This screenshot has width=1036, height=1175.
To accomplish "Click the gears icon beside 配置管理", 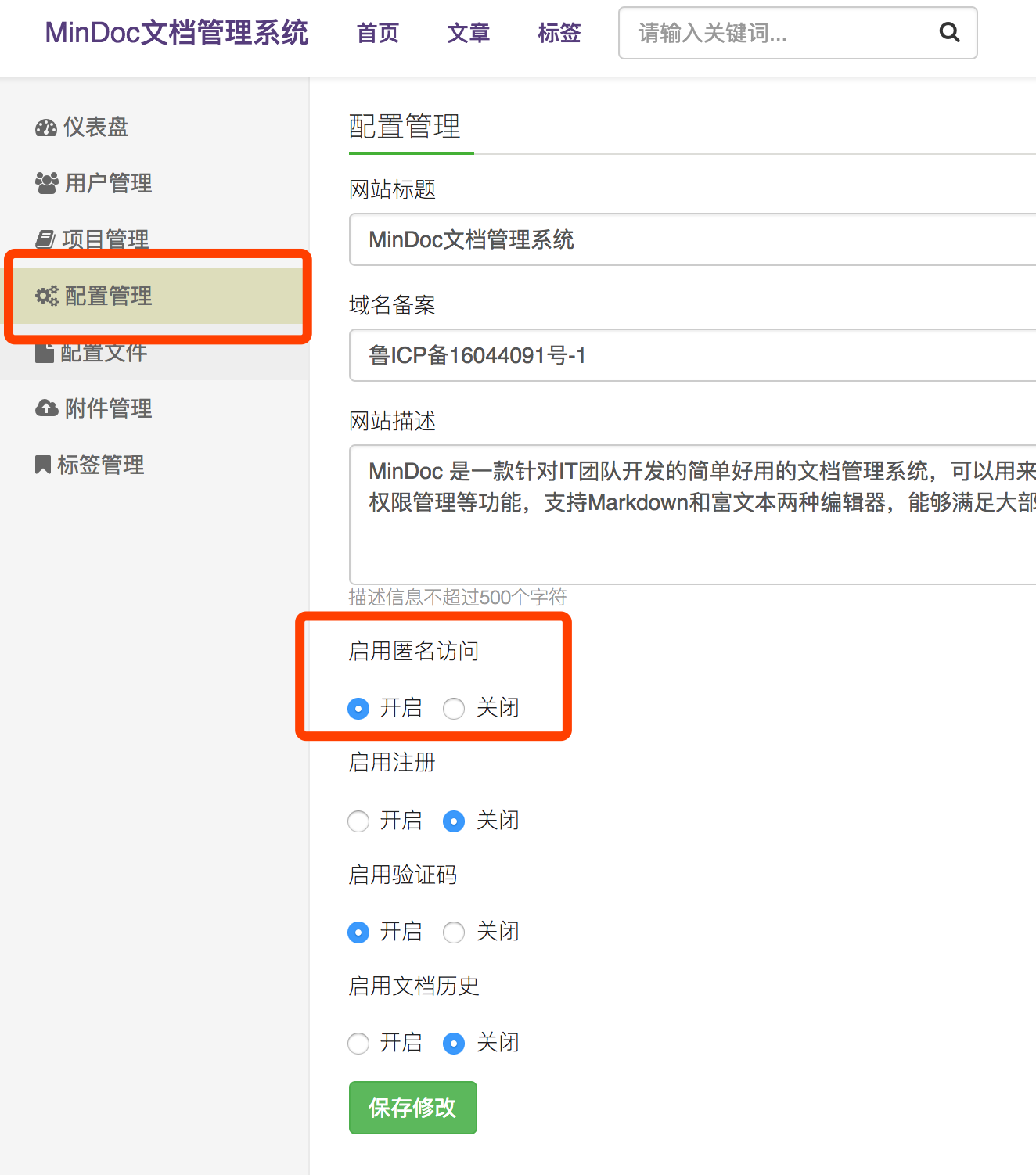I will point(46,296).
